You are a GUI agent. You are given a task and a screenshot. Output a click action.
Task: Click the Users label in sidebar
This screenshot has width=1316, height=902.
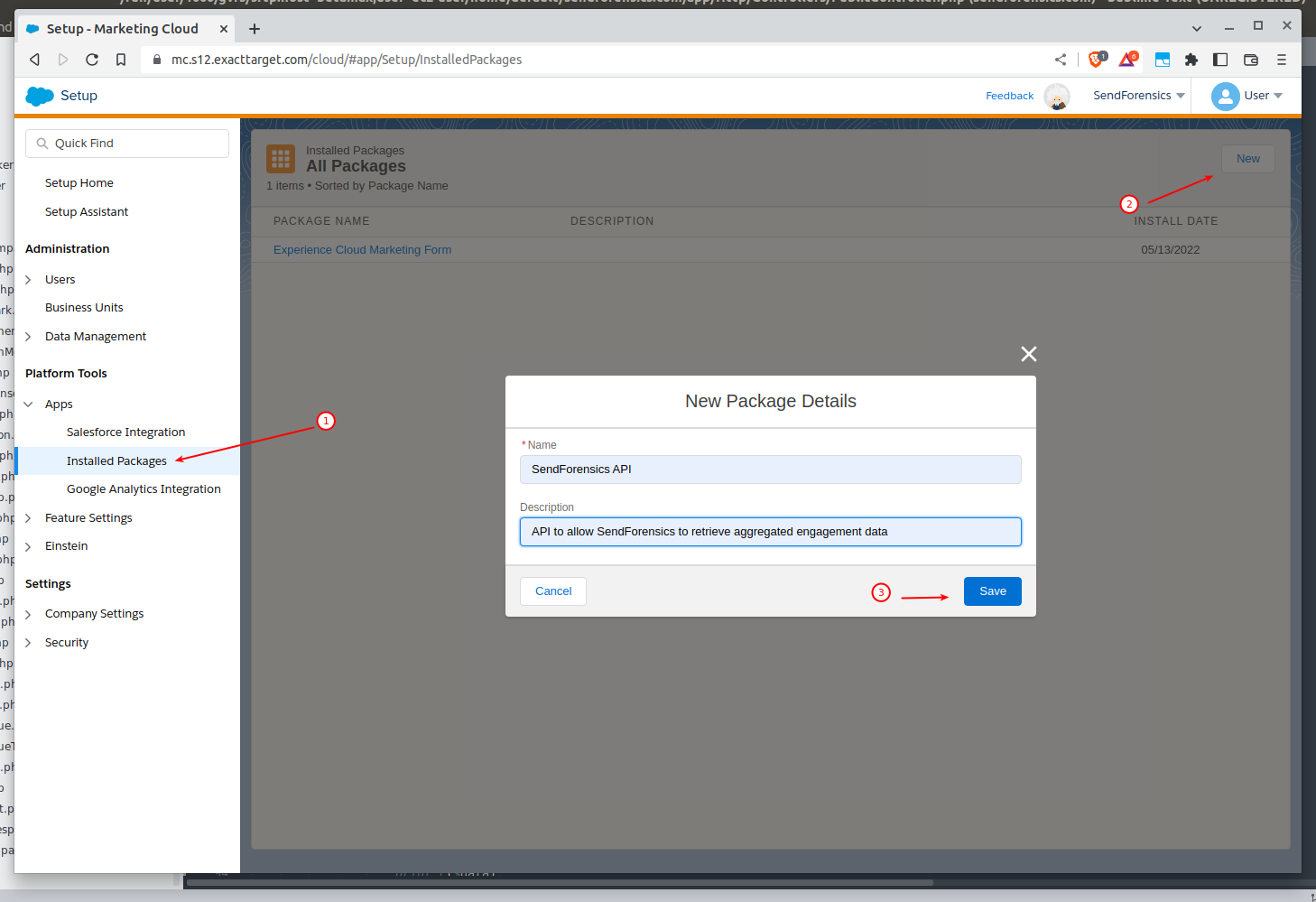tap(60, 280)
